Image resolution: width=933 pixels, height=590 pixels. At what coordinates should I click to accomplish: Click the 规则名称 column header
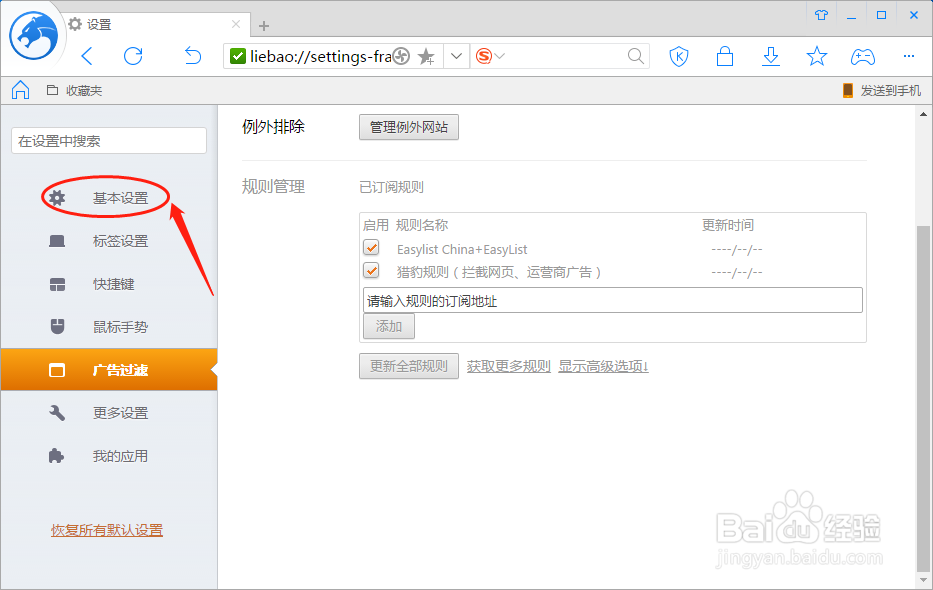(422, 225)
